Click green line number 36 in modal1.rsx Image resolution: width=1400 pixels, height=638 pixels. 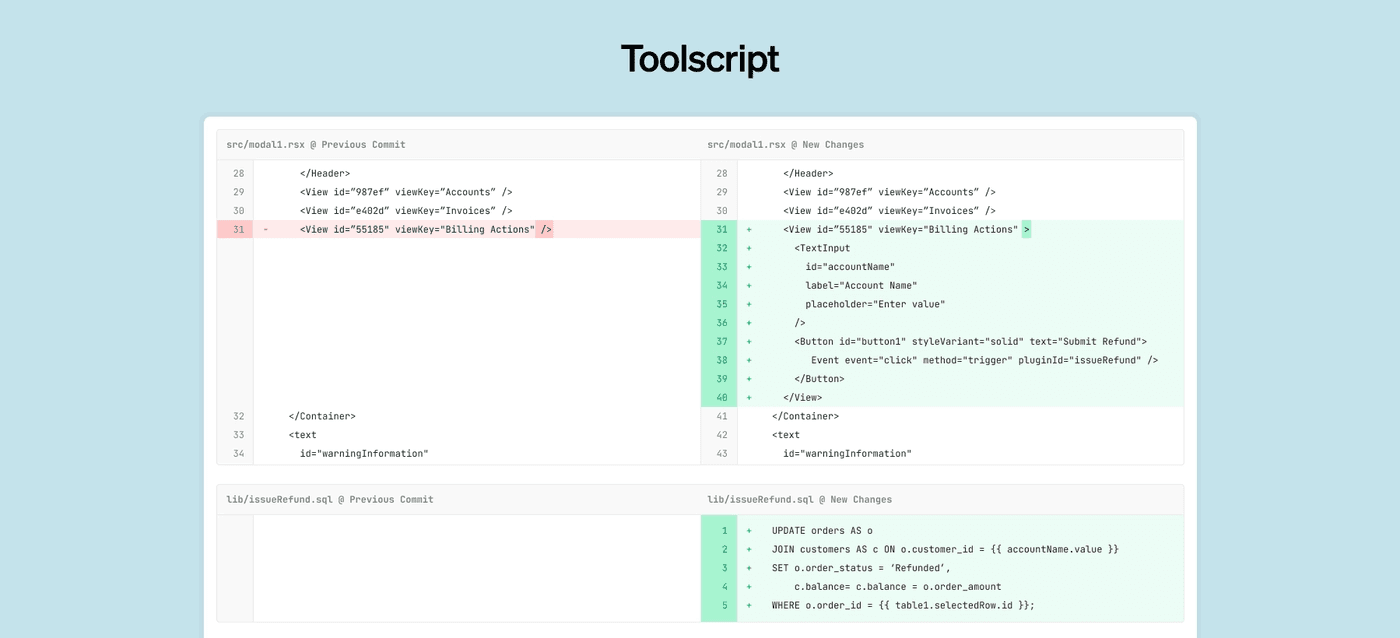click(720, 323)
